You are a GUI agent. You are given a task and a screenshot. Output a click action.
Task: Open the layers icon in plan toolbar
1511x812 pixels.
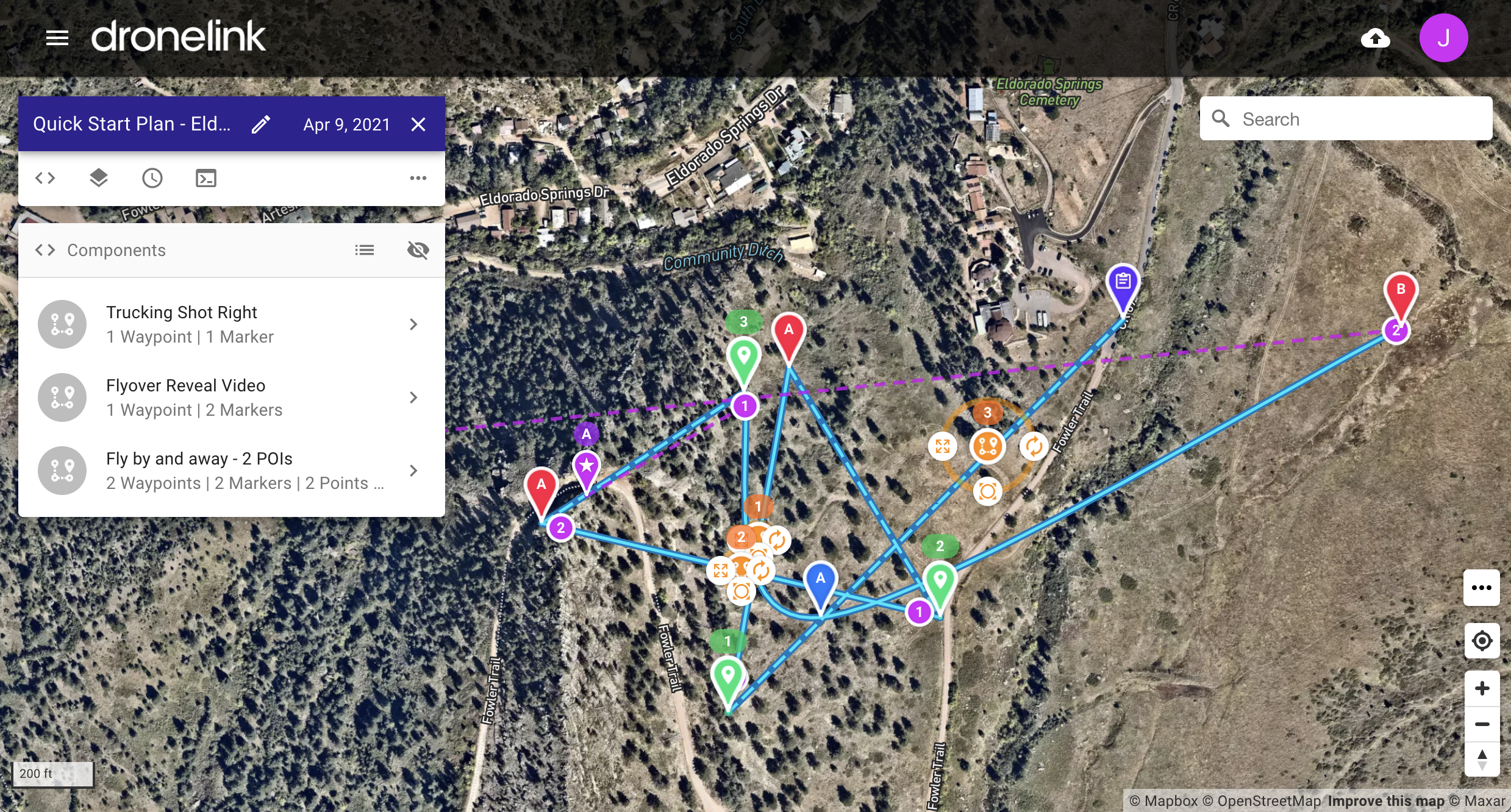(x=99, y=178)
